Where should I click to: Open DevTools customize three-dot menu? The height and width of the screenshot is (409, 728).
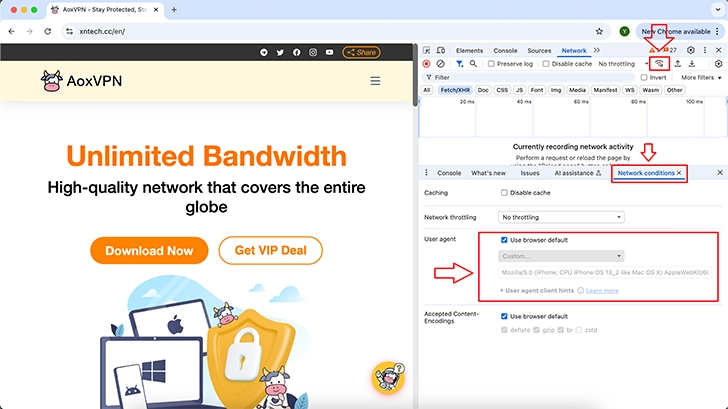coord(705,50)
